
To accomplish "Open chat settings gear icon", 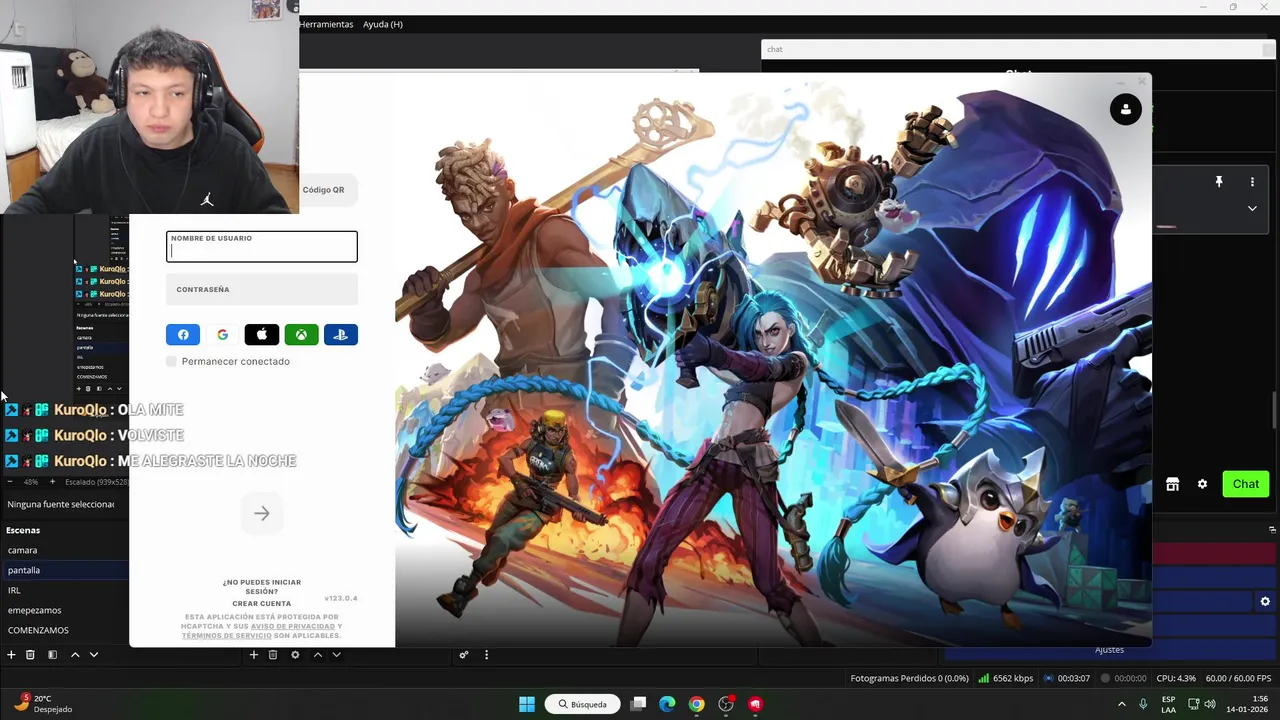I will [1203, 484].
